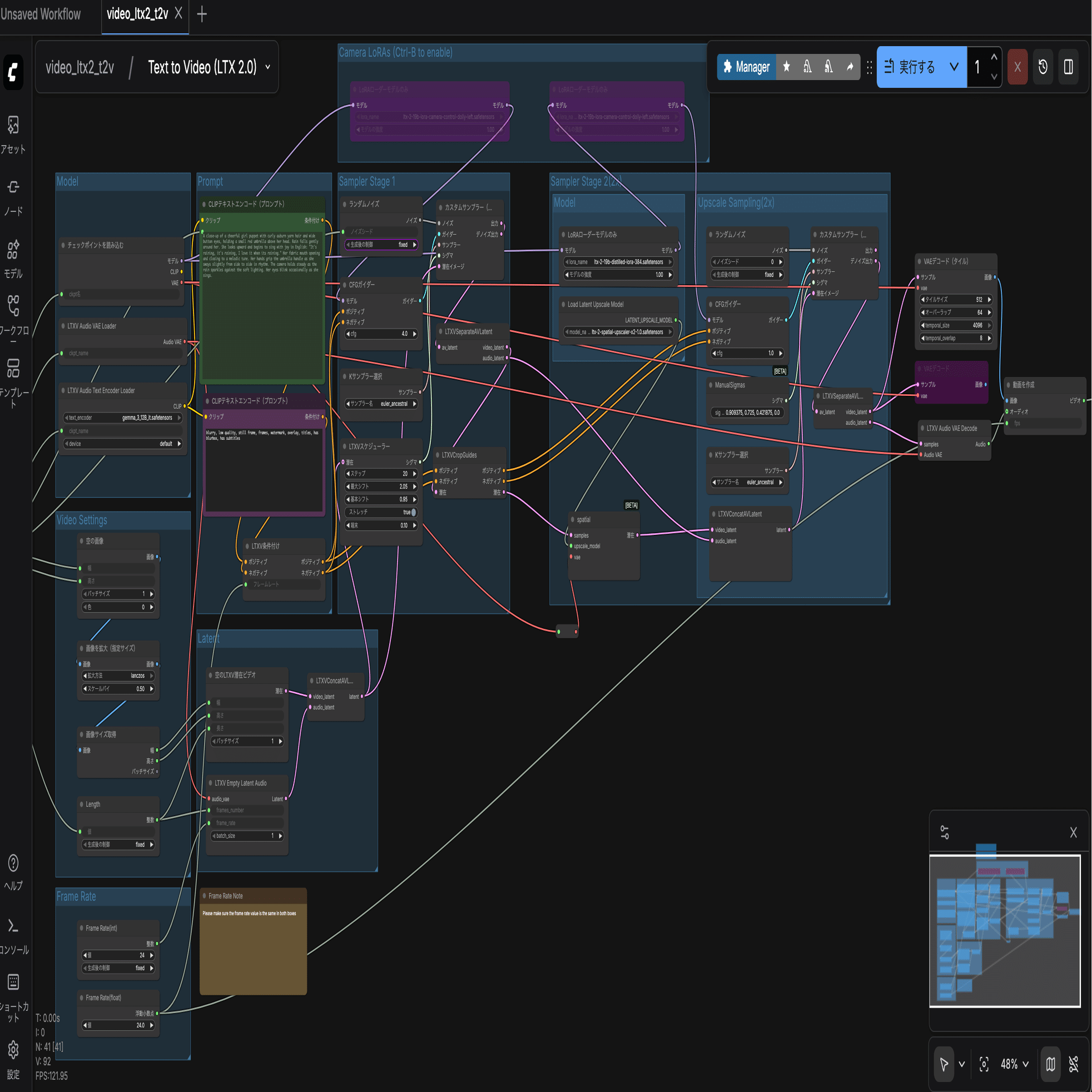
Task: Click the fit view icon
Action: click(x=984, y=1064)
